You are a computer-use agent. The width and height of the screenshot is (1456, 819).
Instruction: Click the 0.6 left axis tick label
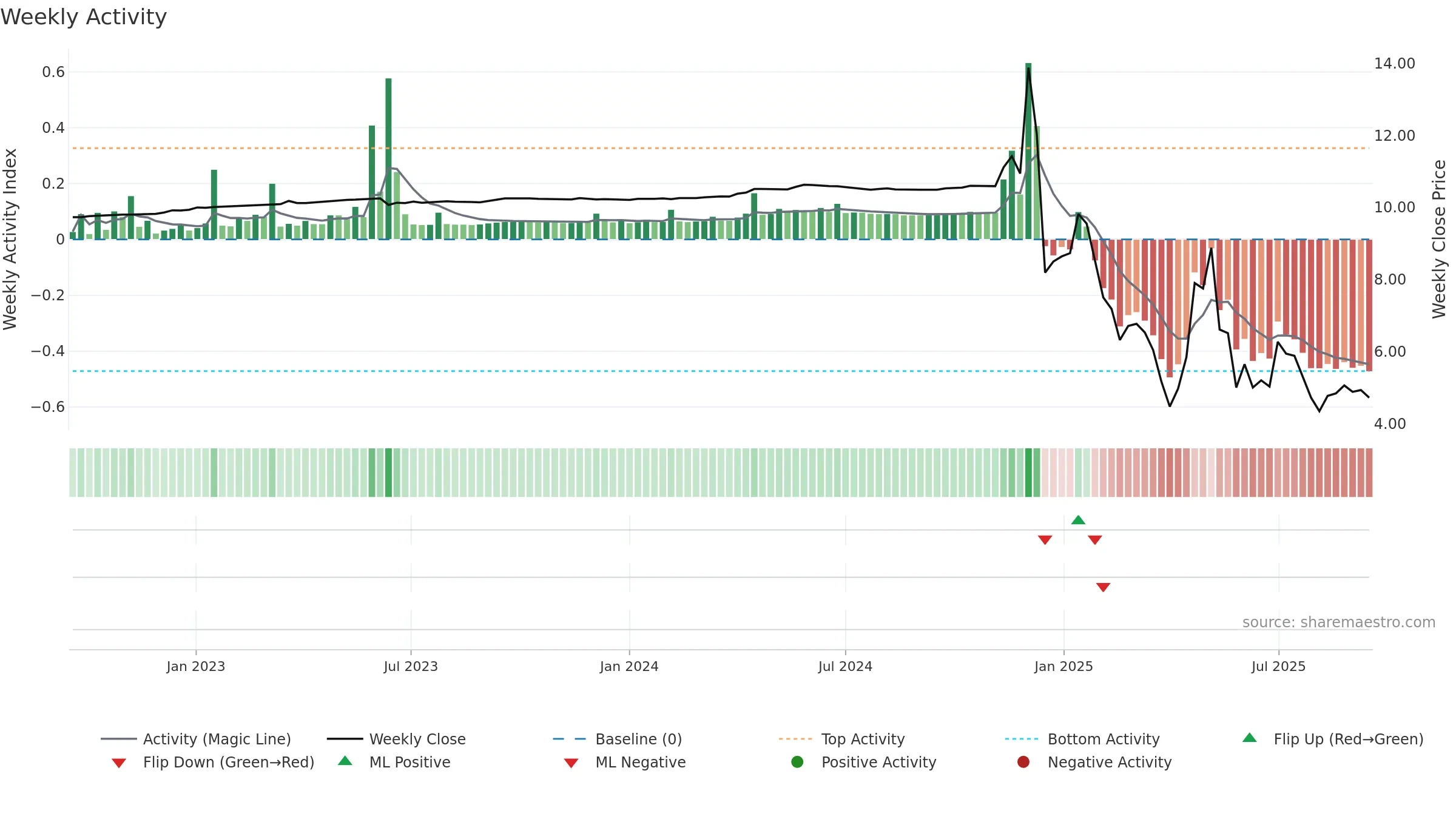53,72
